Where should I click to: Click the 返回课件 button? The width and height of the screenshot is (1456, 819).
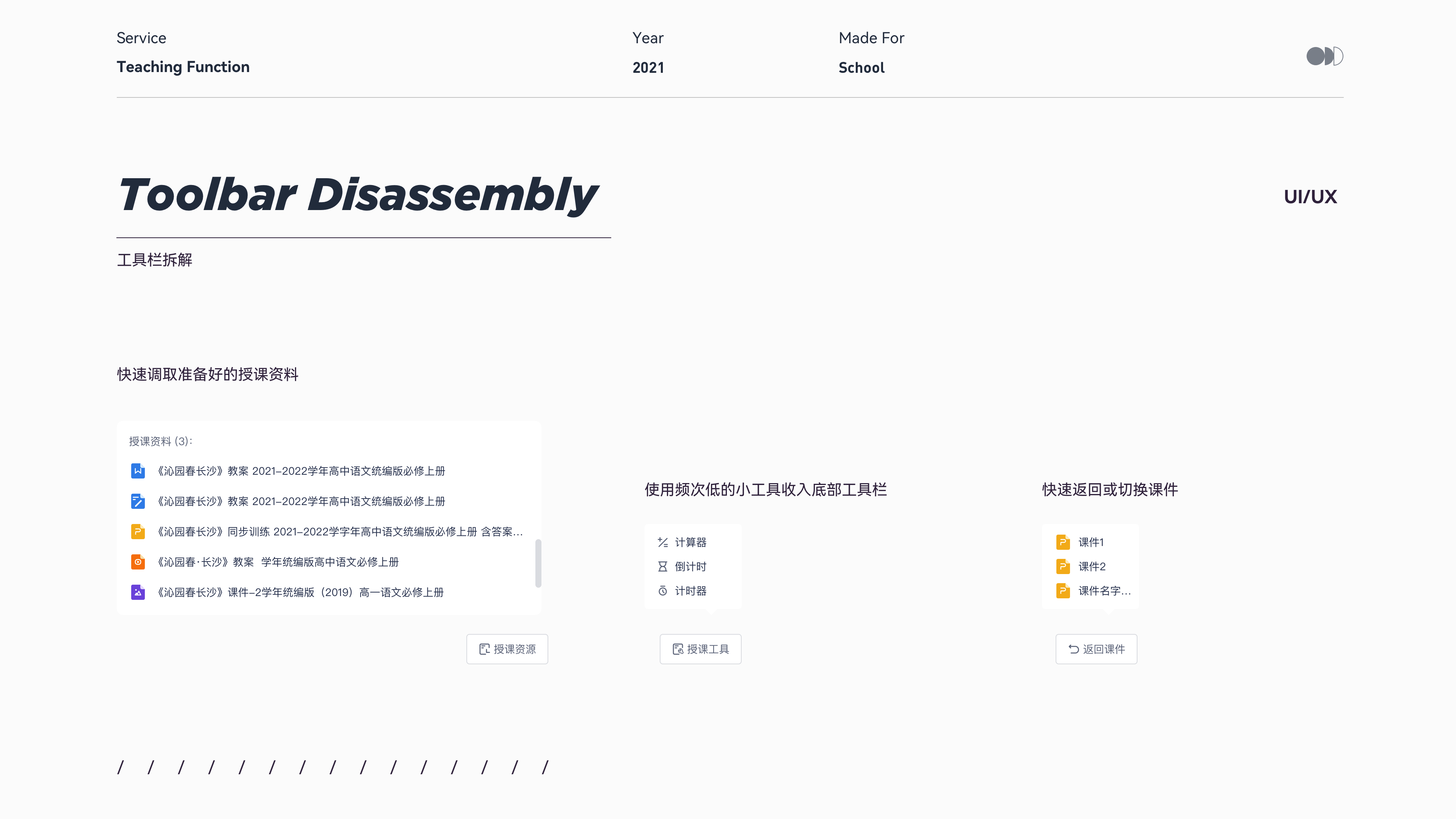1096,649
